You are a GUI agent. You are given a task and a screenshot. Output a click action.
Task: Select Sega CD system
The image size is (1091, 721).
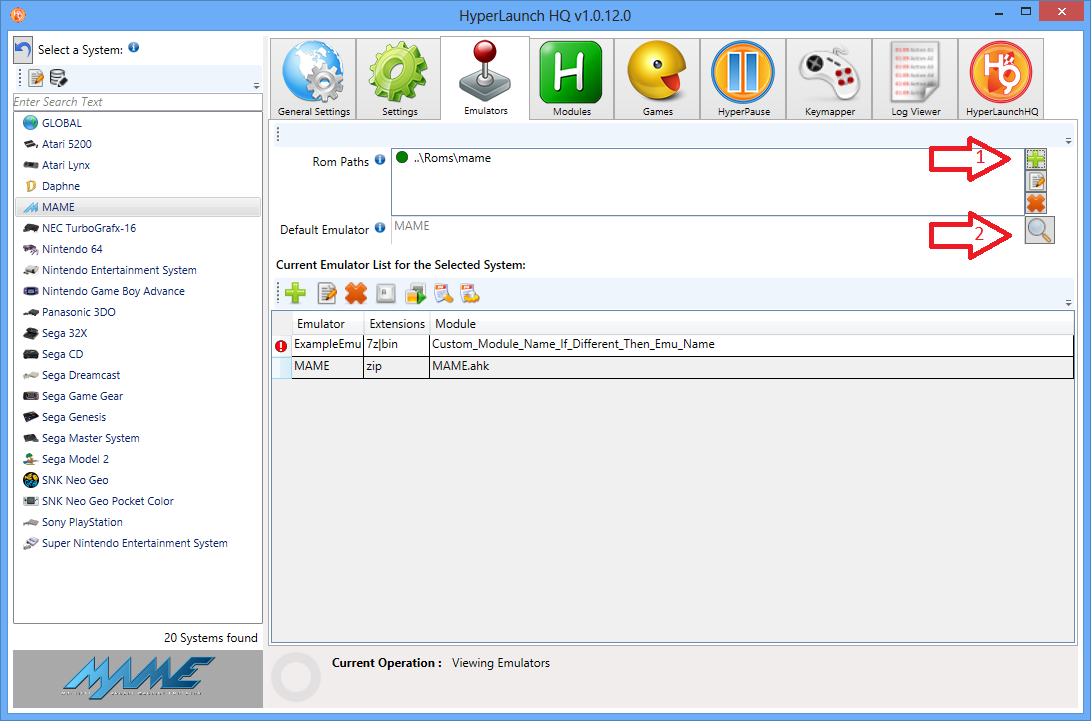click(x=138, y=354)
